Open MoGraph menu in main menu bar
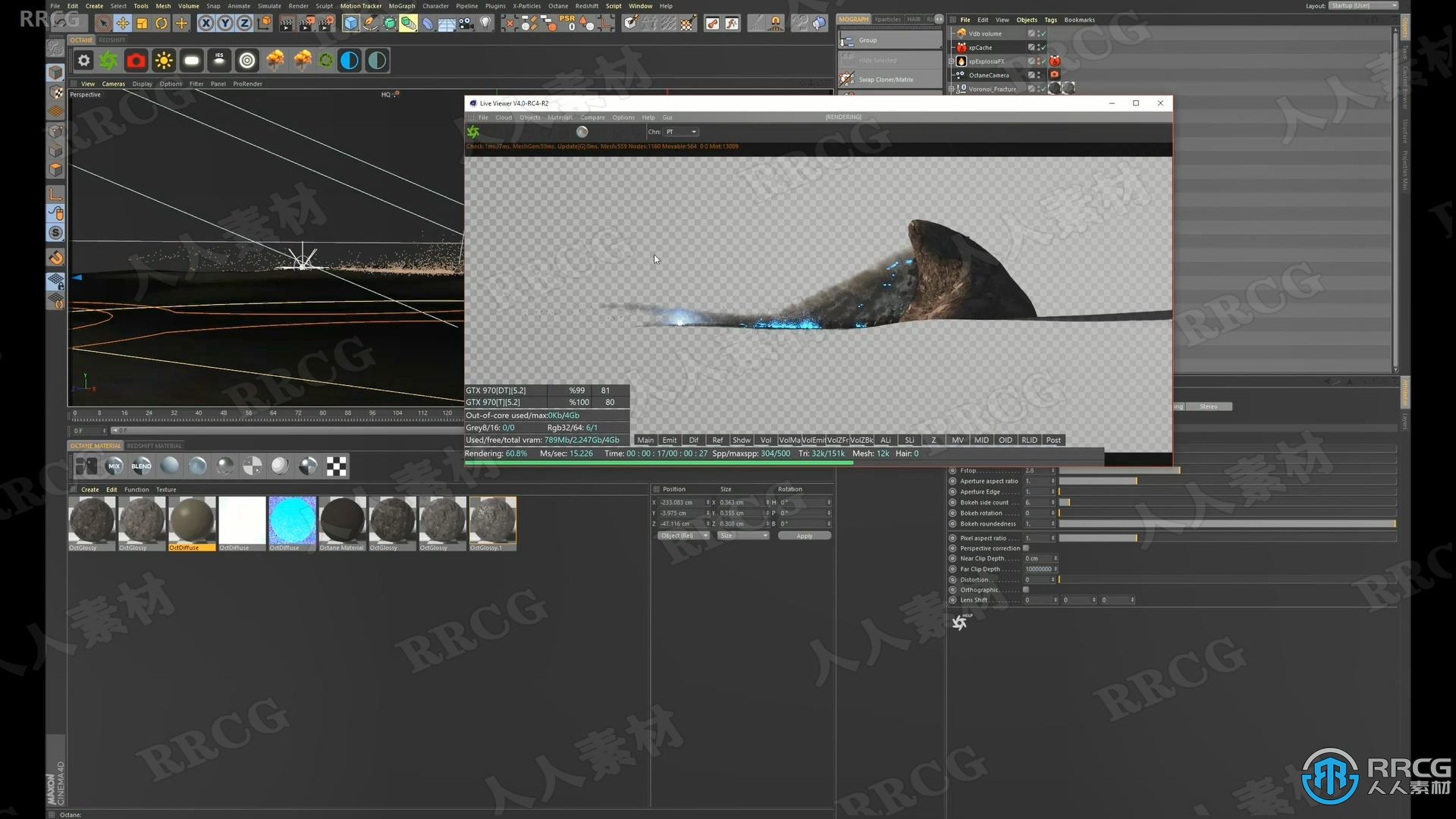The height and width of the screenshot is (819, 1456). (x=401, y=5)
